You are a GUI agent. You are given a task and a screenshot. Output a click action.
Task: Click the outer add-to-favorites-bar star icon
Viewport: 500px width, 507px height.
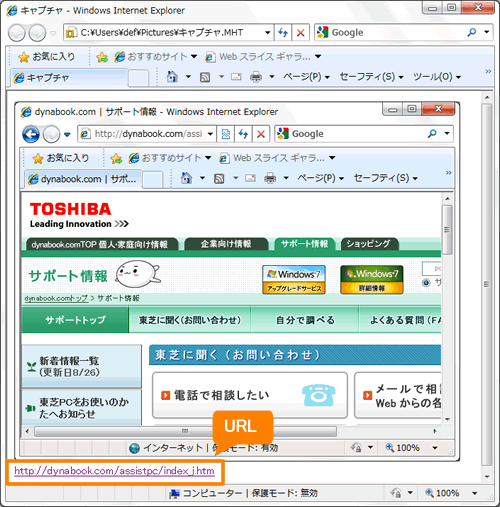pos(102,57)
